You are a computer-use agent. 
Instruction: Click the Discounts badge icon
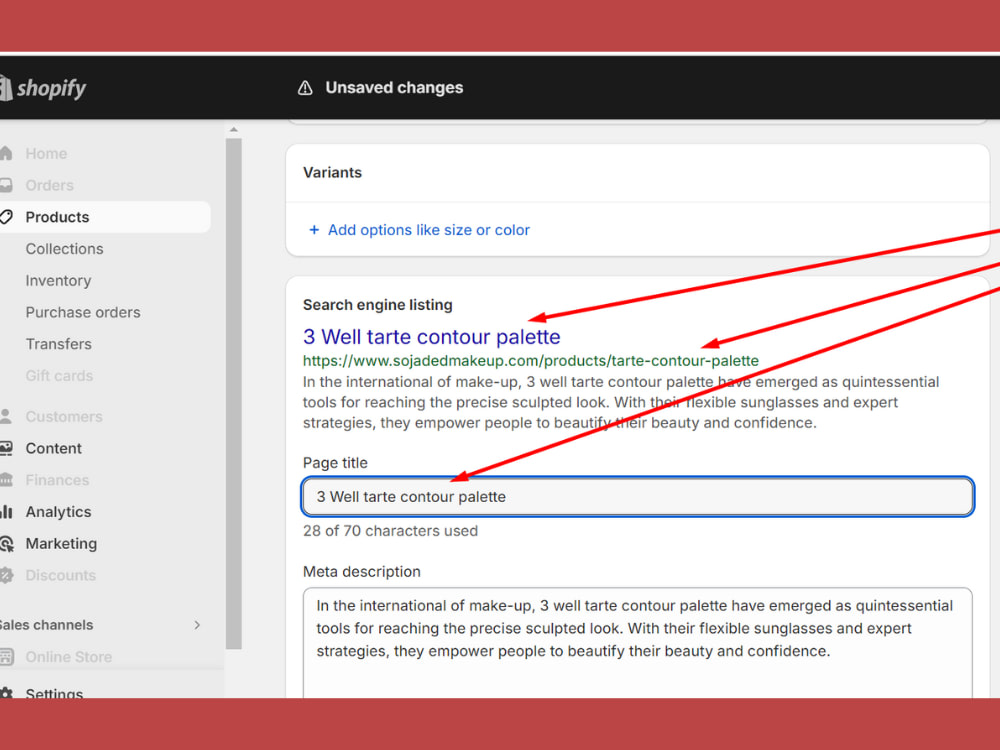tap(6, 575)
